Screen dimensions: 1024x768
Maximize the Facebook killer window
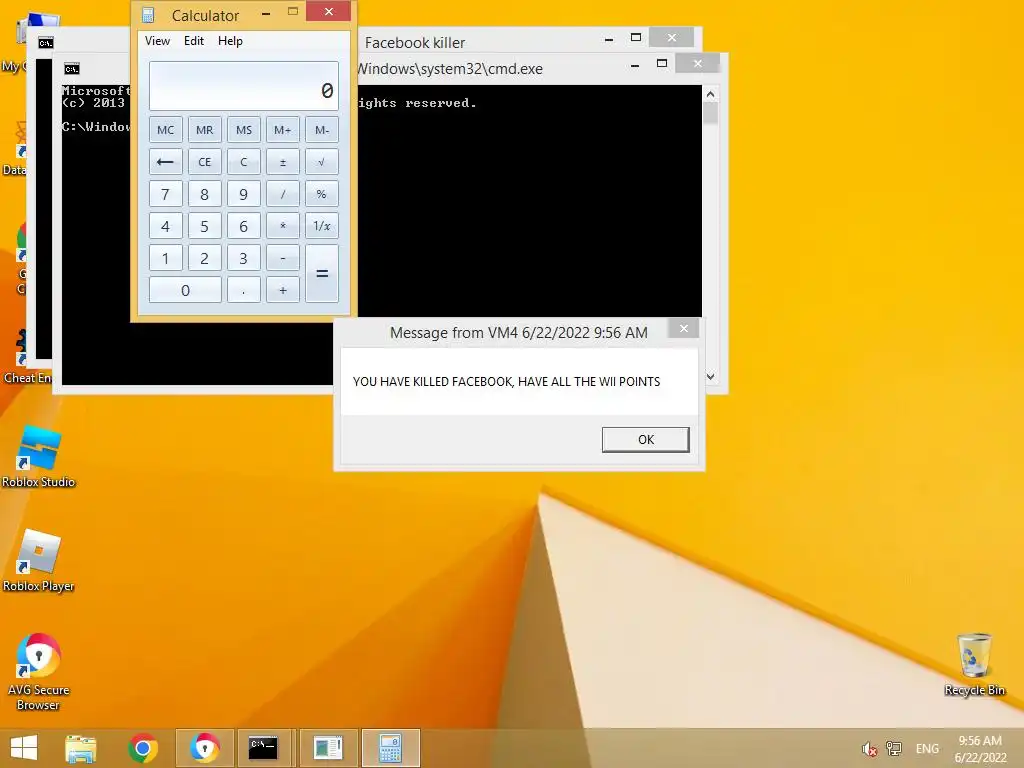click(635, 38)
